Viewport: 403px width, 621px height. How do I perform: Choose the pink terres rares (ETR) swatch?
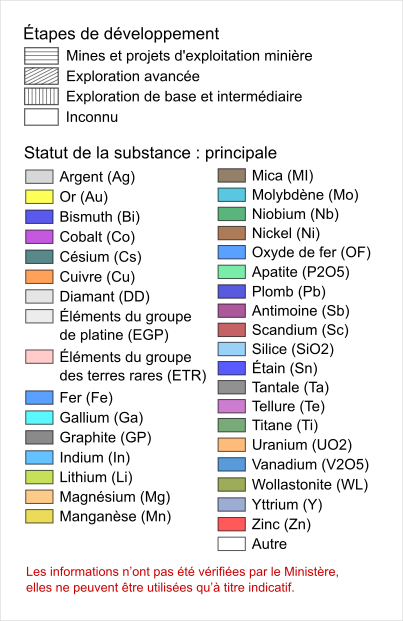point(39,356)
